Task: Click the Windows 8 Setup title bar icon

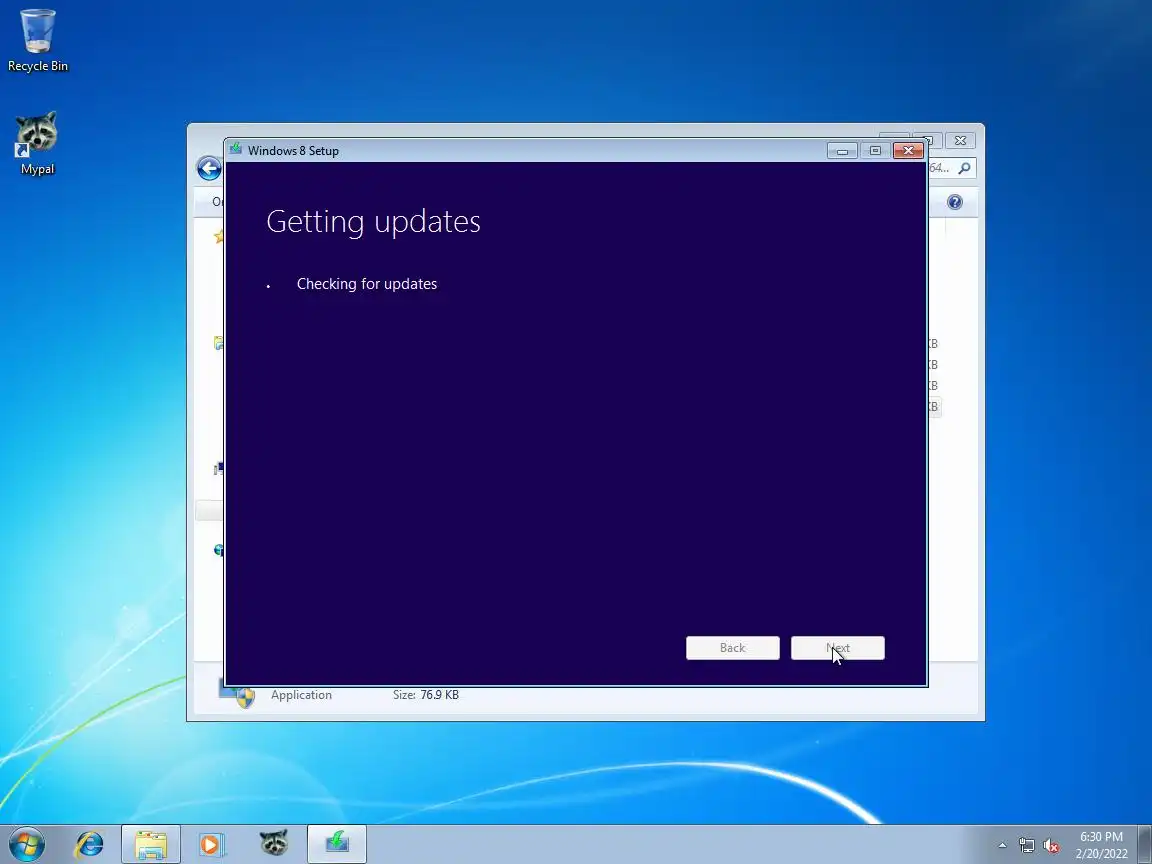Action: [x=236, y=149]
